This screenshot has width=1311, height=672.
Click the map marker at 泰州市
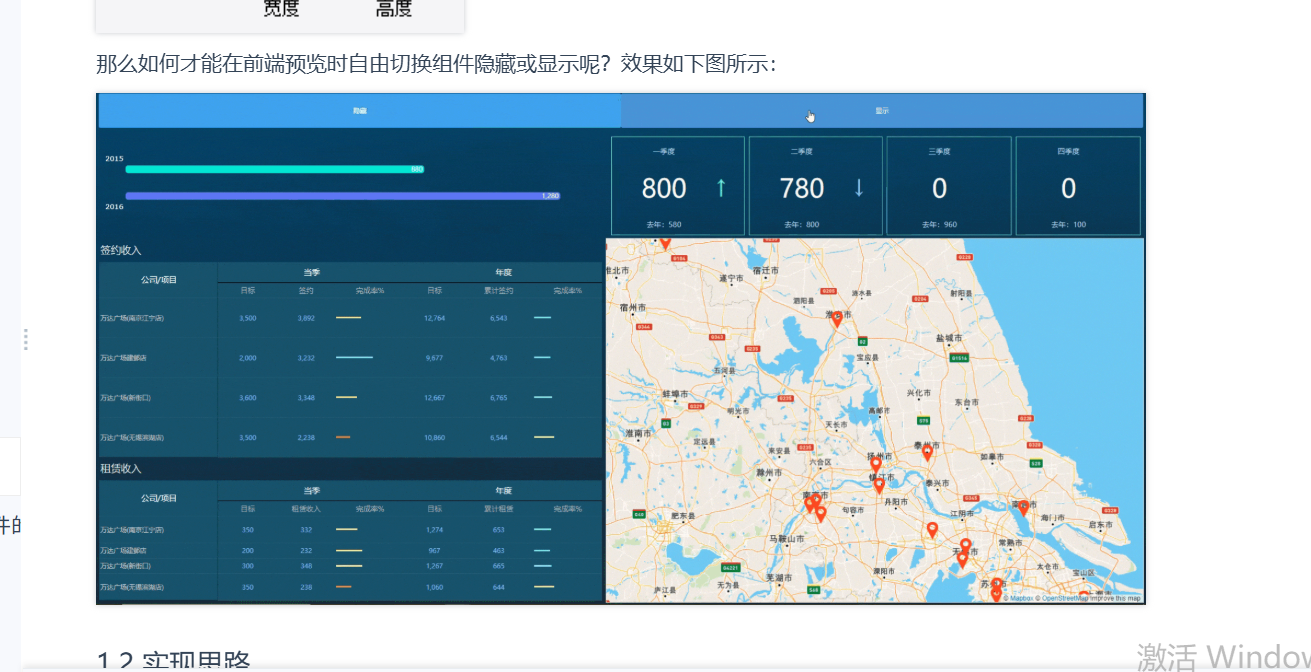tap(926, 452)
